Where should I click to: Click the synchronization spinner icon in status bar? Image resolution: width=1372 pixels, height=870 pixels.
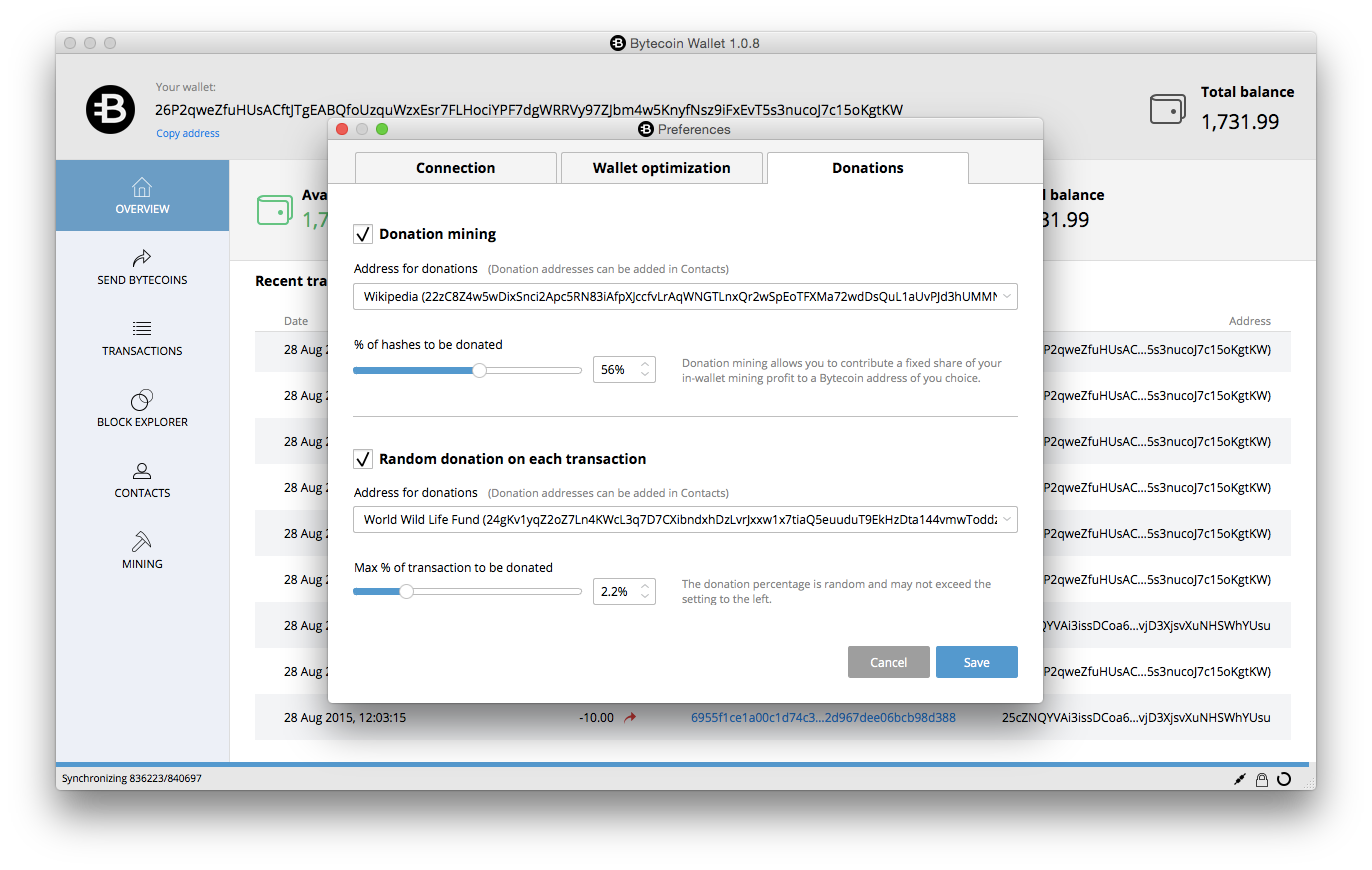tap(1284, 778)
